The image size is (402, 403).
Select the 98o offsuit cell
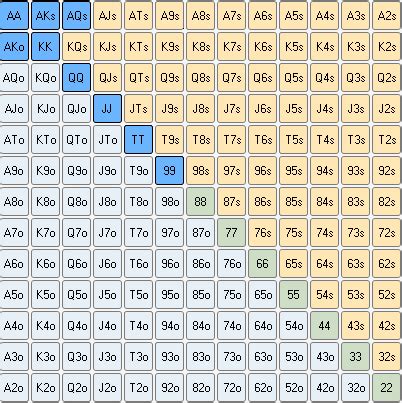169,201
